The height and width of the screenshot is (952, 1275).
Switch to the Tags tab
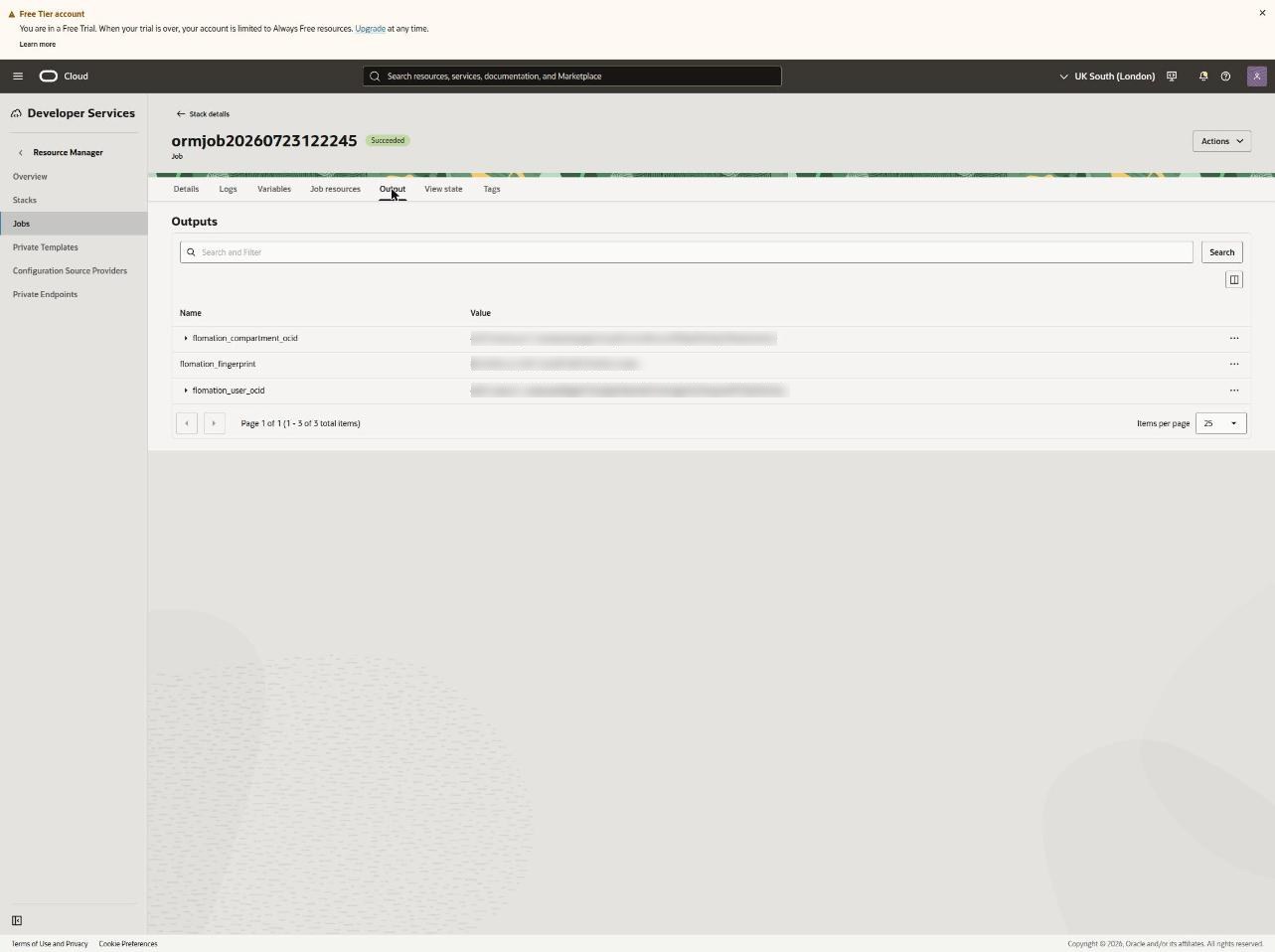[492, 189]
